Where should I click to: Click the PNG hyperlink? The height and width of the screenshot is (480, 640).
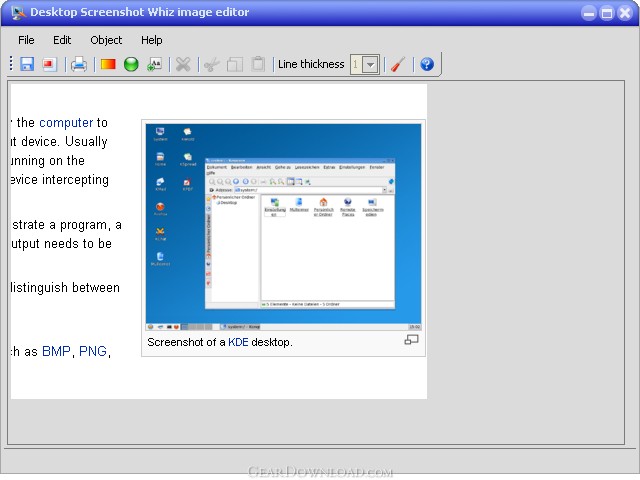(x=93, y=351)
